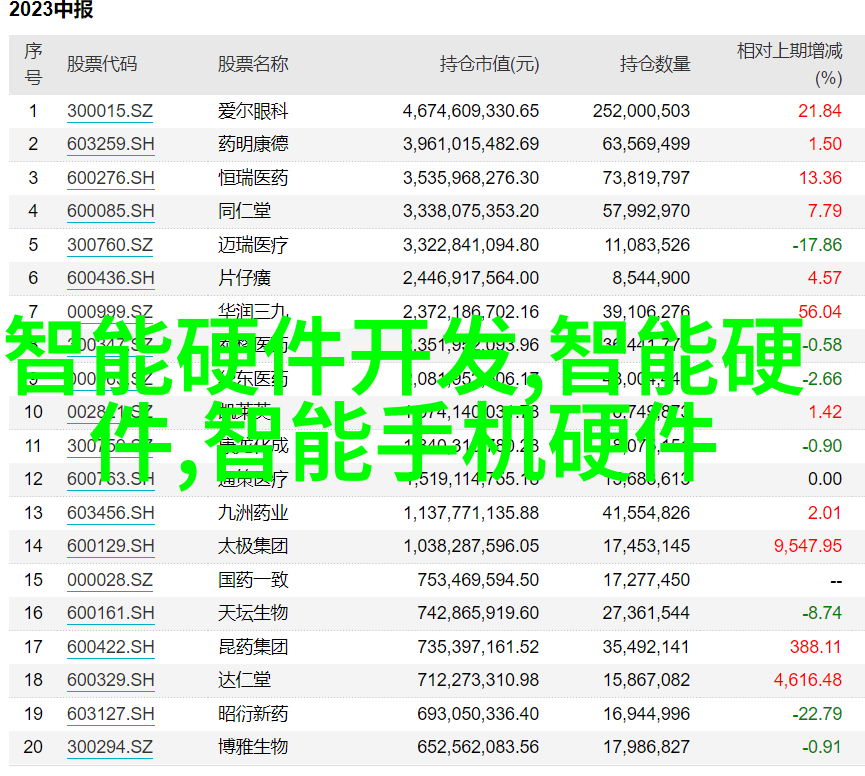Follow the 600276.SH stock link
The height and width of the screenshot is (776, 865).
point(110,178)
